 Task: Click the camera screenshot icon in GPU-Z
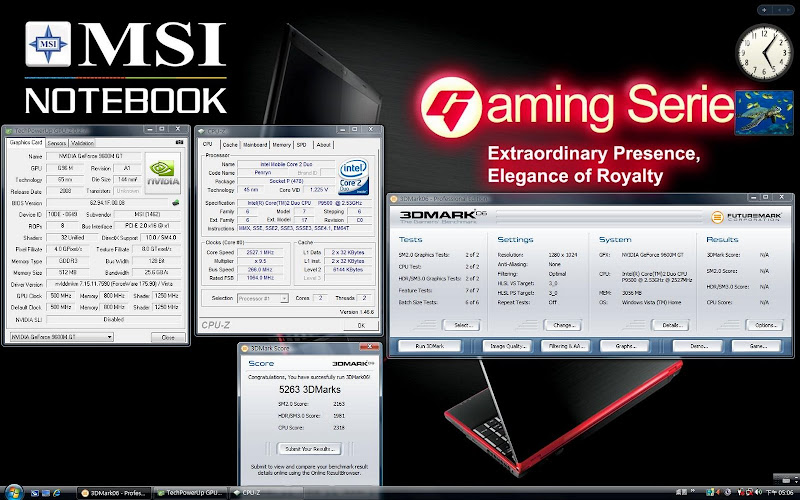coord(179,142)
